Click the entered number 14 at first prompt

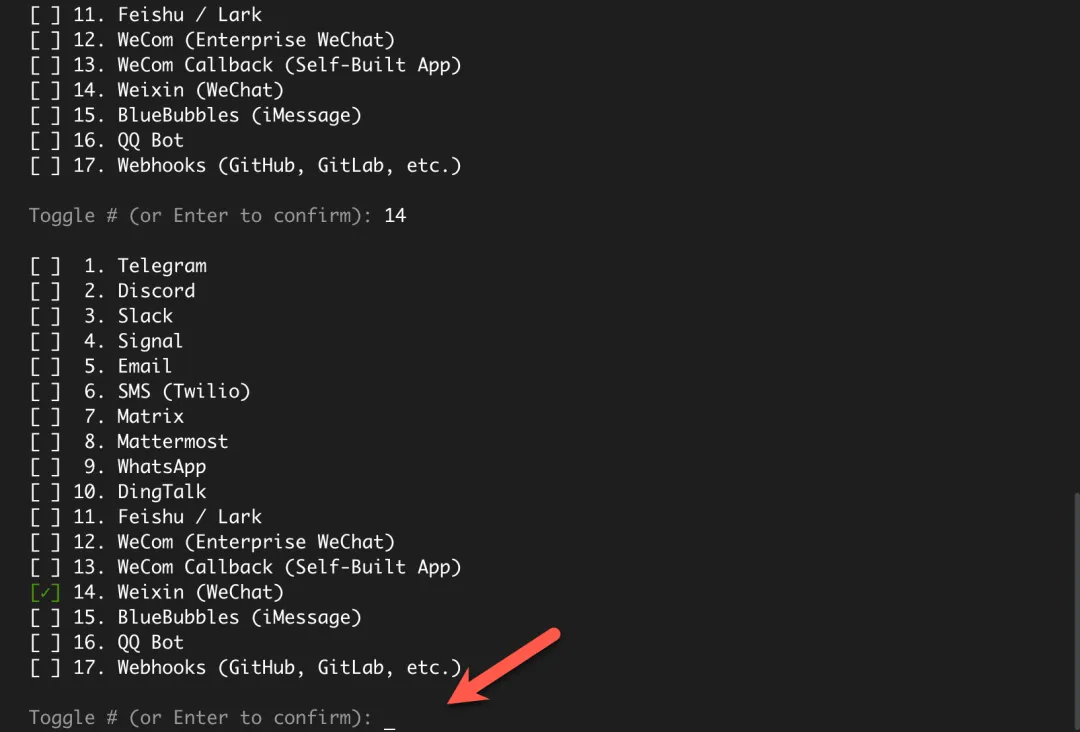(x=395, y=215)
